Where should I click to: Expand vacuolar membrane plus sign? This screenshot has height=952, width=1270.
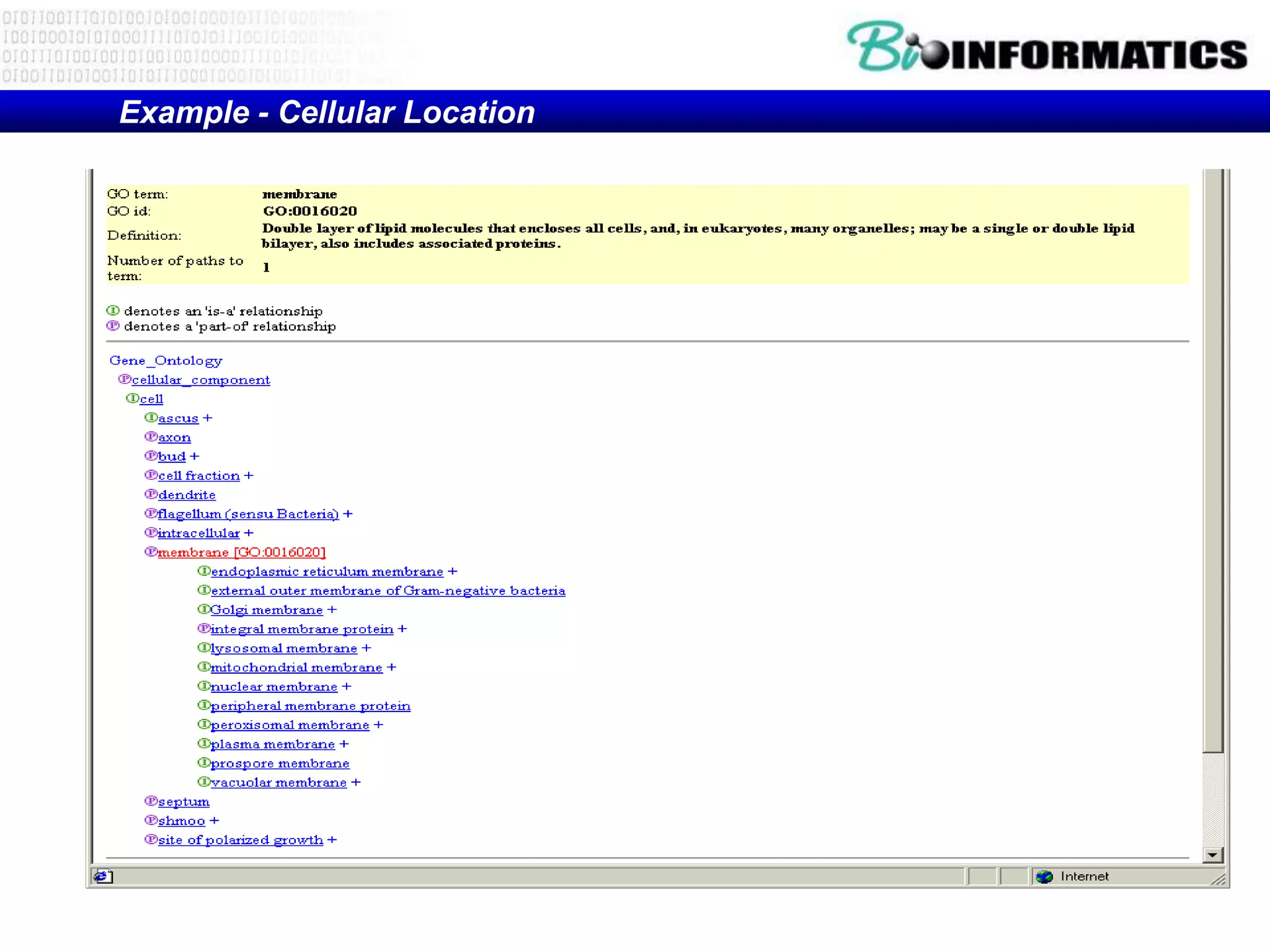pyautogui.click(x=356, y=783)
